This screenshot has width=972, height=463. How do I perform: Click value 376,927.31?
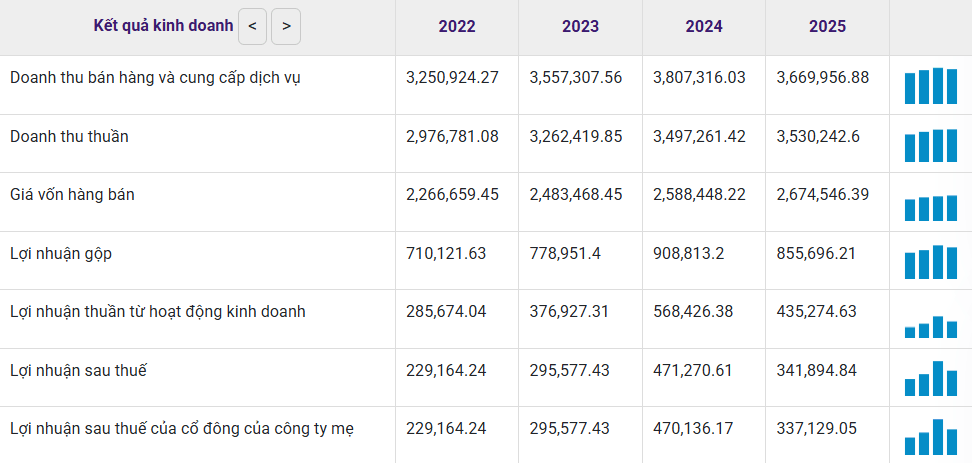click(x=570, y=311)
